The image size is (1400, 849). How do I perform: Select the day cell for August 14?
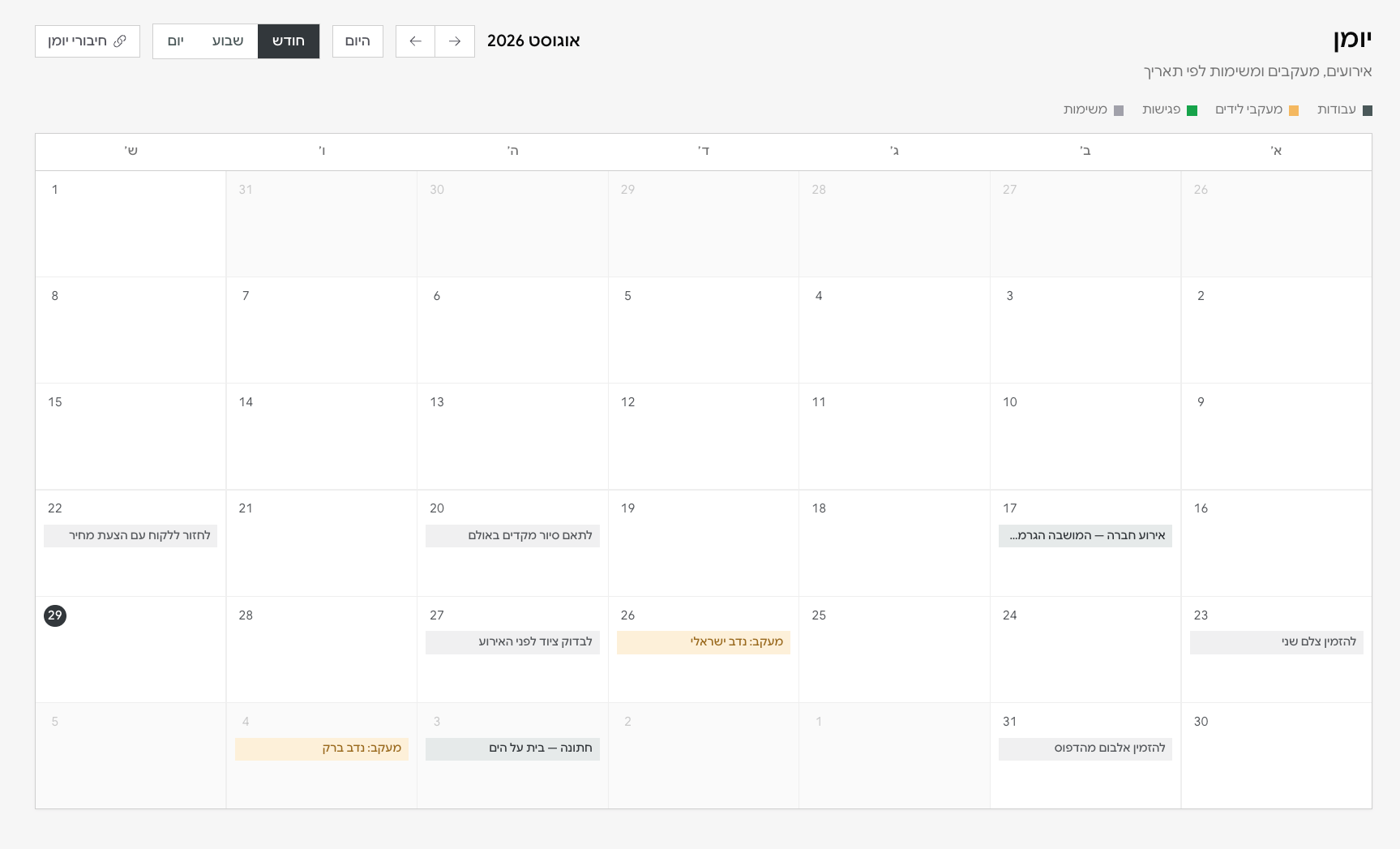[322, 436]
